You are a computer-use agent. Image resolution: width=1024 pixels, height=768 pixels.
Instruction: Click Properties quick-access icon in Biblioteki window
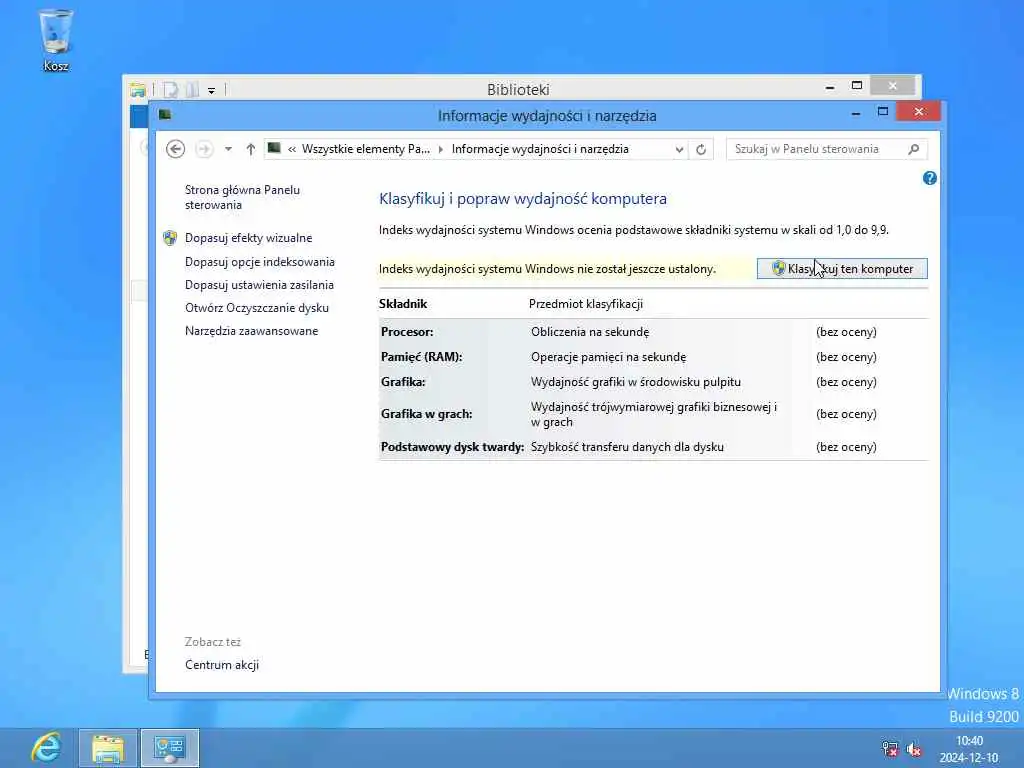pyautogui.click(x=170, y=89)
